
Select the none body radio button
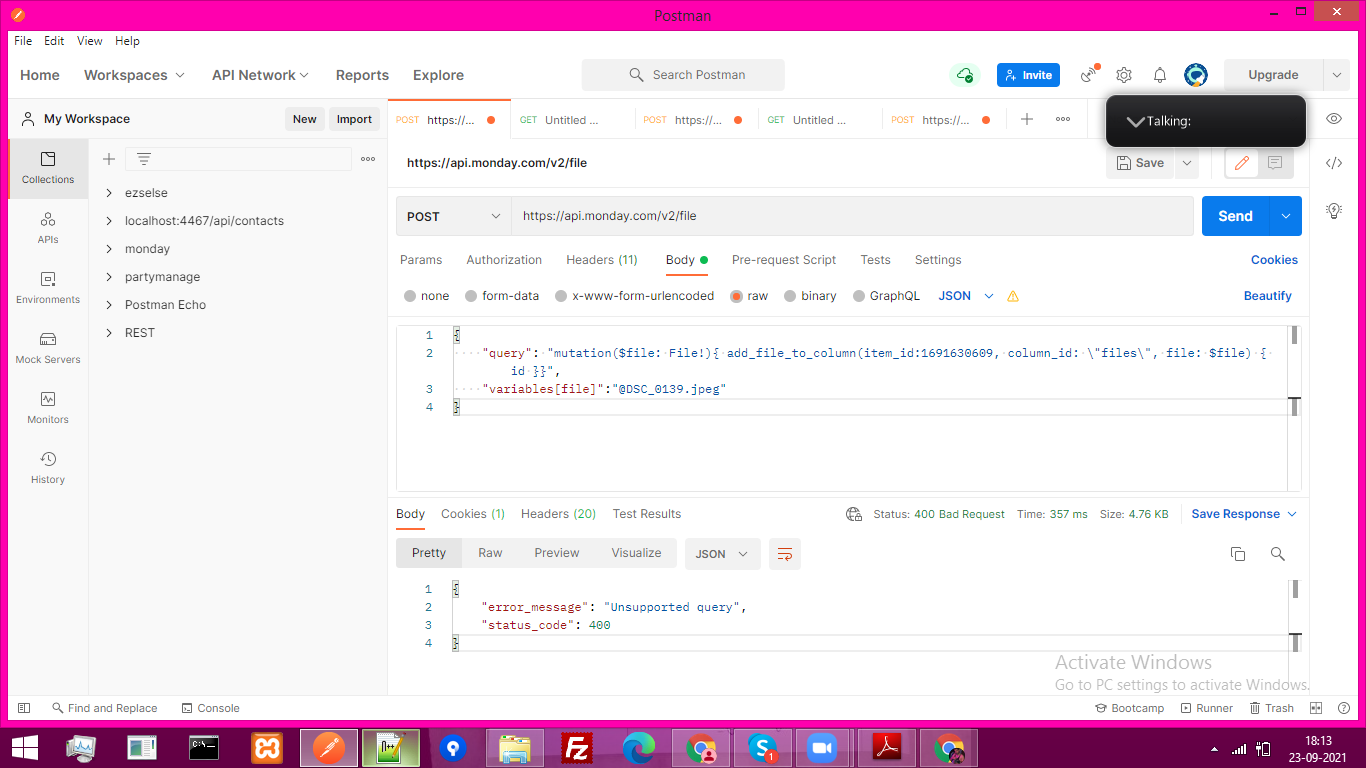(x=410, y=296)
